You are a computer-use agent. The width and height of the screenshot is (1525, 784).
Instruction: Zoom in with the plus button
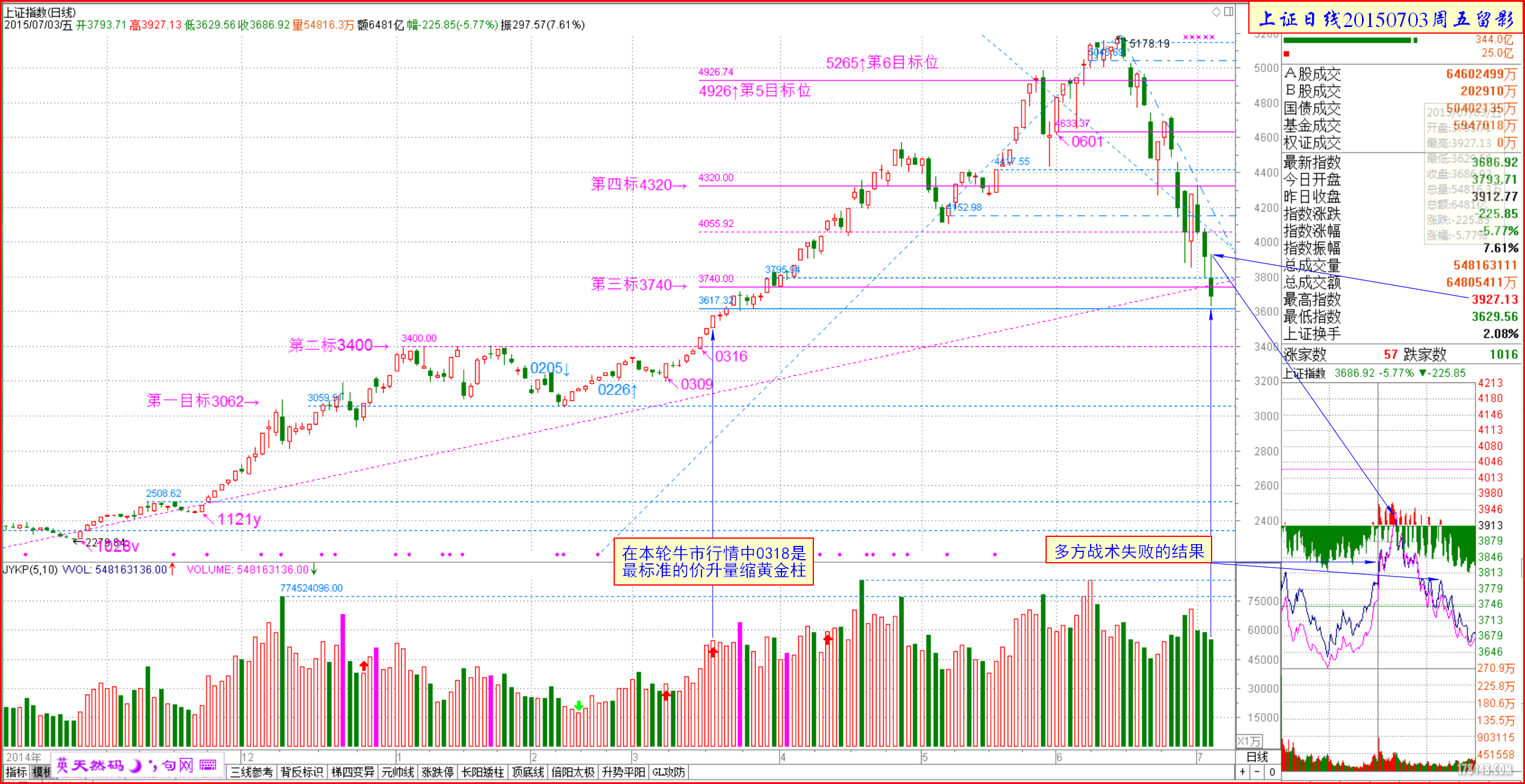1243,772
